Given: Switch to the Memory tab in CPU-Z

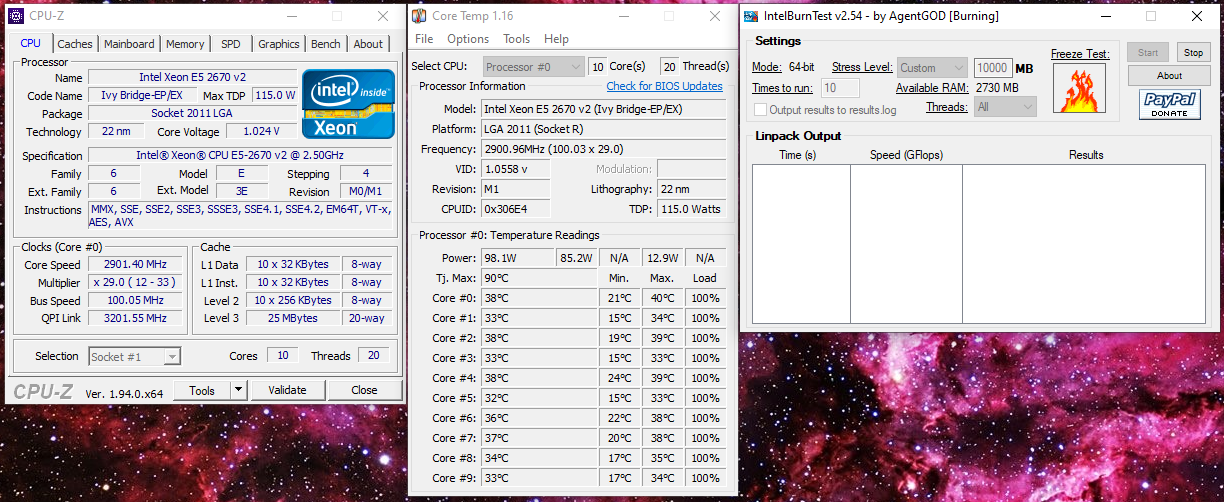Looking at the screenshot, I should pyautogui.click(x=185, y=44).
